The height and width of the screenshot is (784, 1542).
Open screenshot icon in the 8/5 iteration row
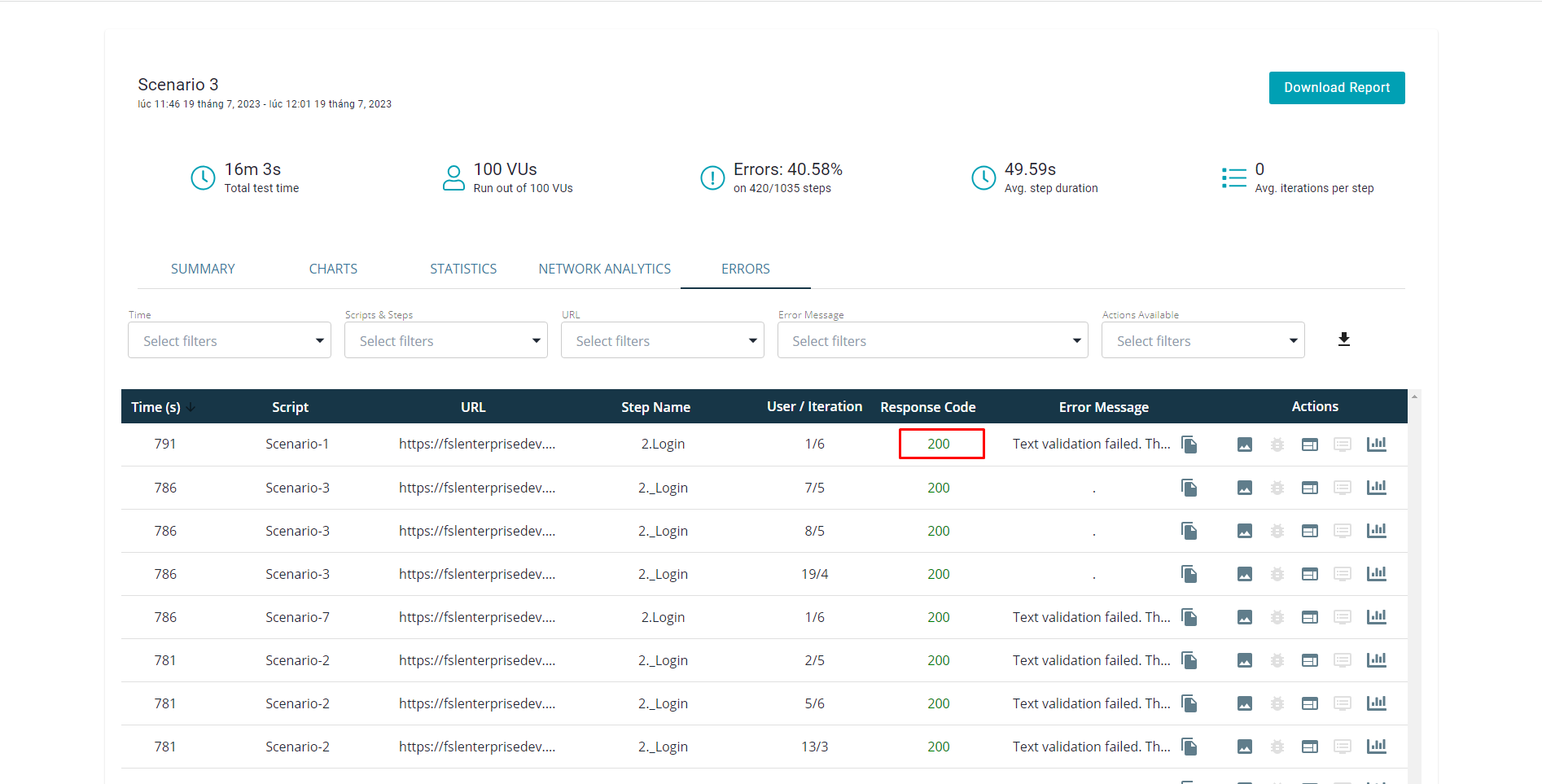(1244, 531)
